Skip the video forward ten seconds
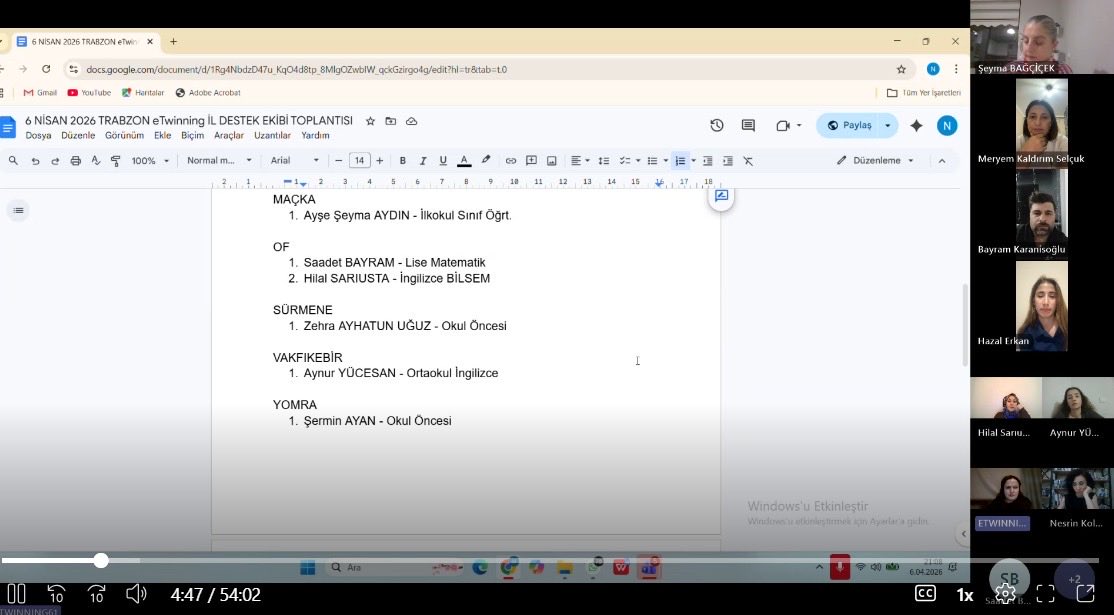The width and height of the screenshot is (1114, 615). coord(96,594)
